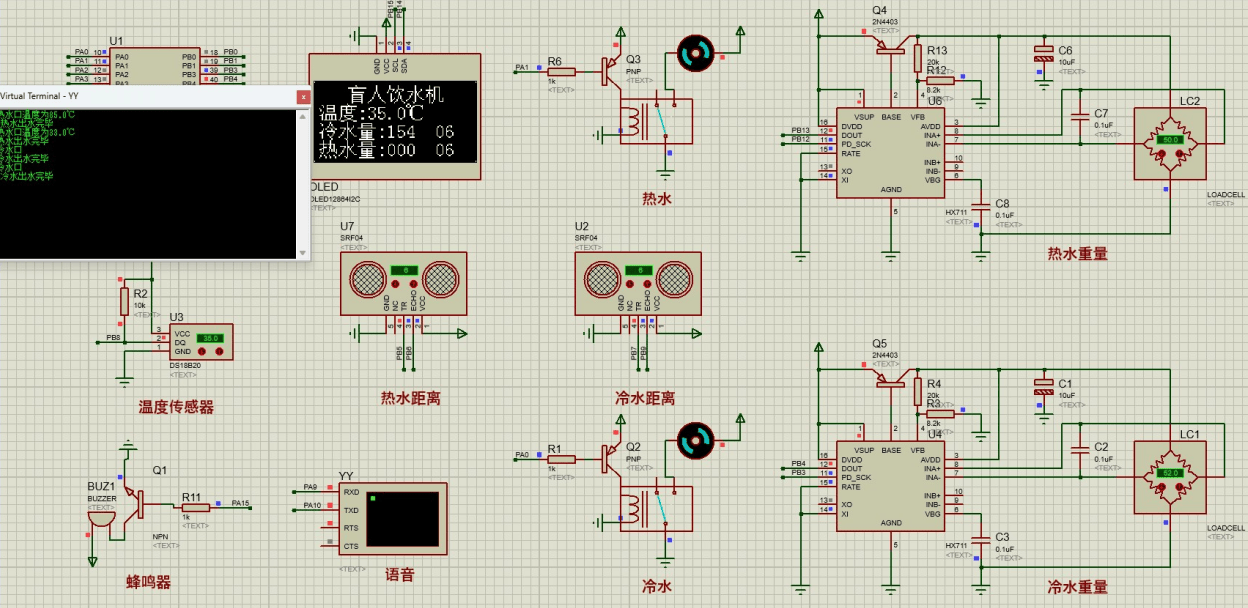
Task: Select the DS18B20 temperature sensor U3
Action: [x=200, y=341]
